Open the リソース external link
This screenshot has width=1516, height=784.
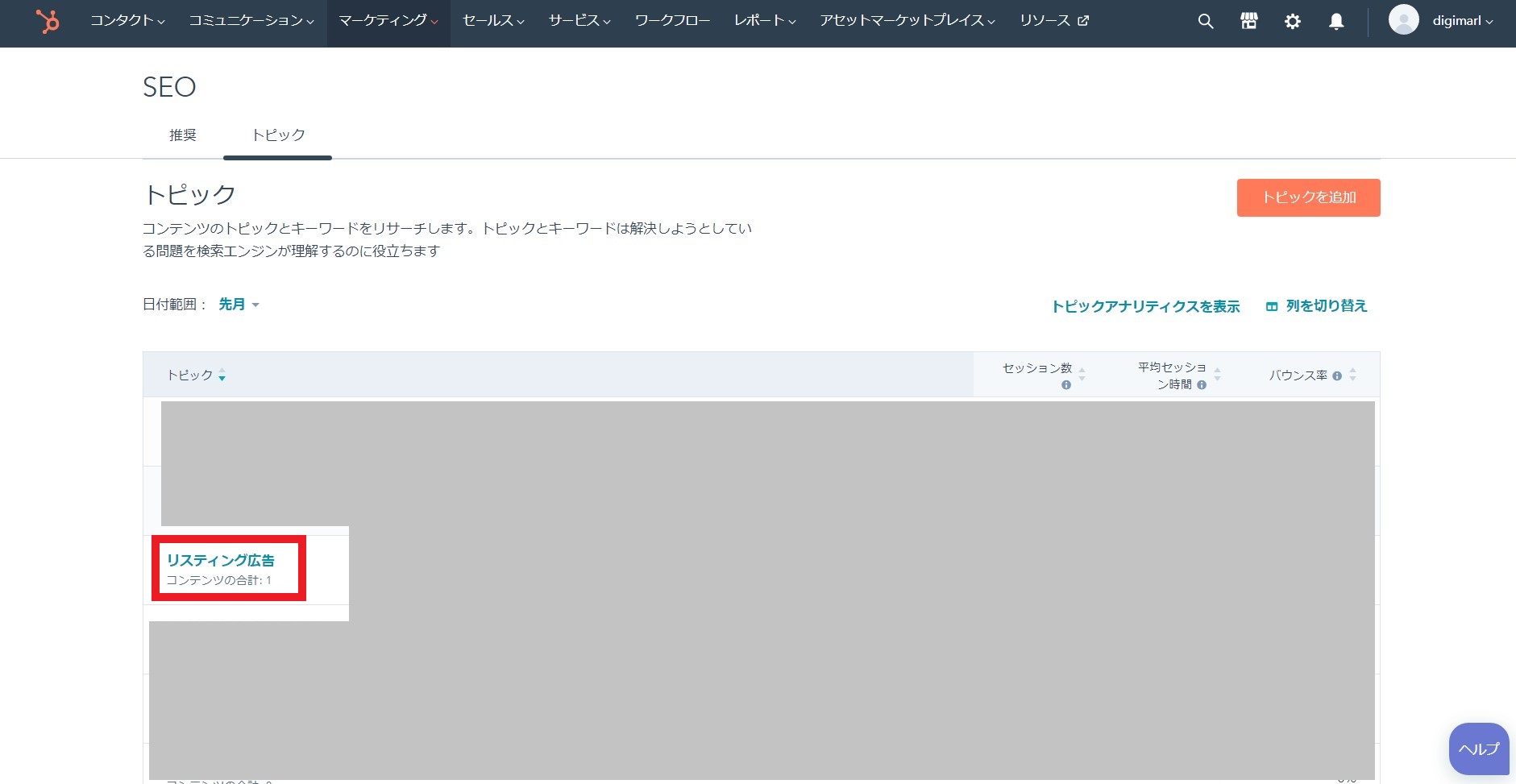point(1054,21)
